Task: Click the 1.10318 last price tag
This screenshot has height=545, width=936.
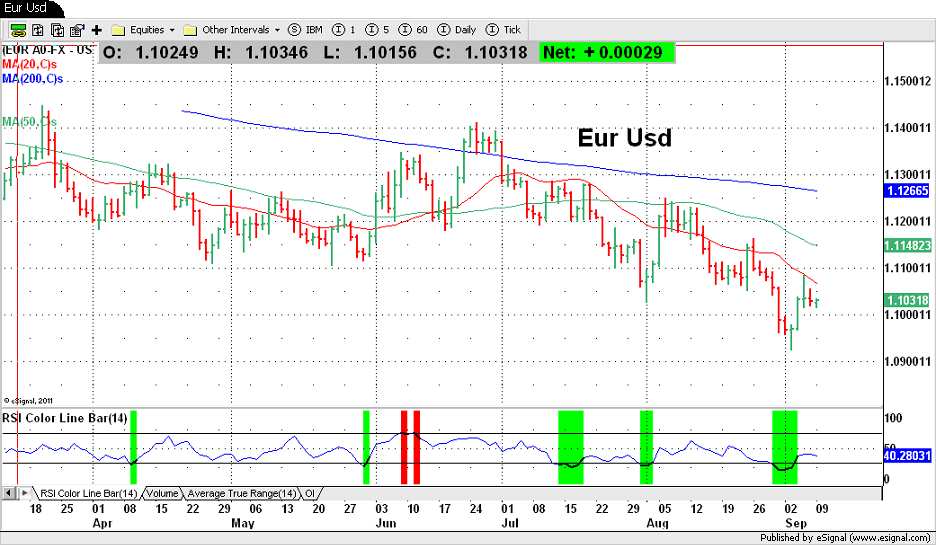Action: point(907,300)
